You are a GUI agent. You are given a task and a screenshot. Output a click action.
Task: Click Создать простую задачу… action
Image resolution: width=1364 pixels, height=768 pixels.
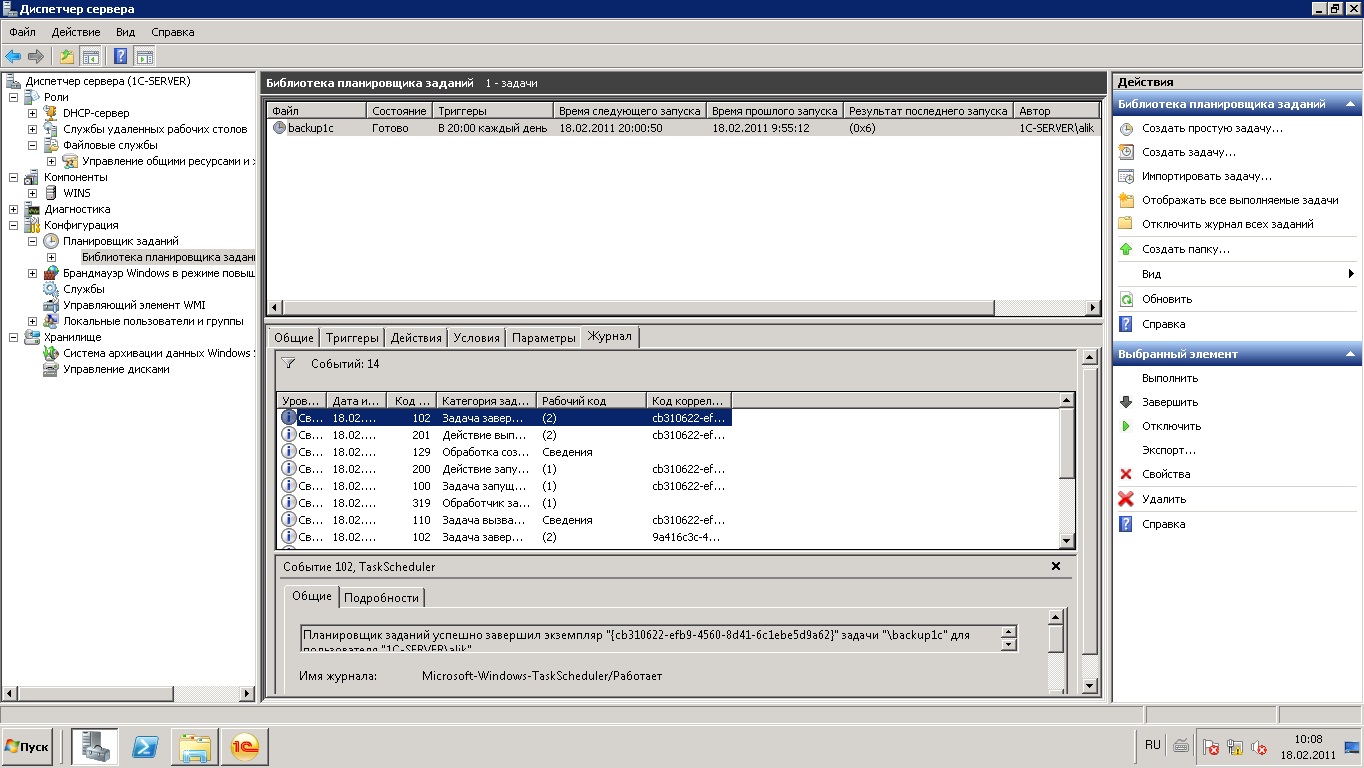point(1212,128)
